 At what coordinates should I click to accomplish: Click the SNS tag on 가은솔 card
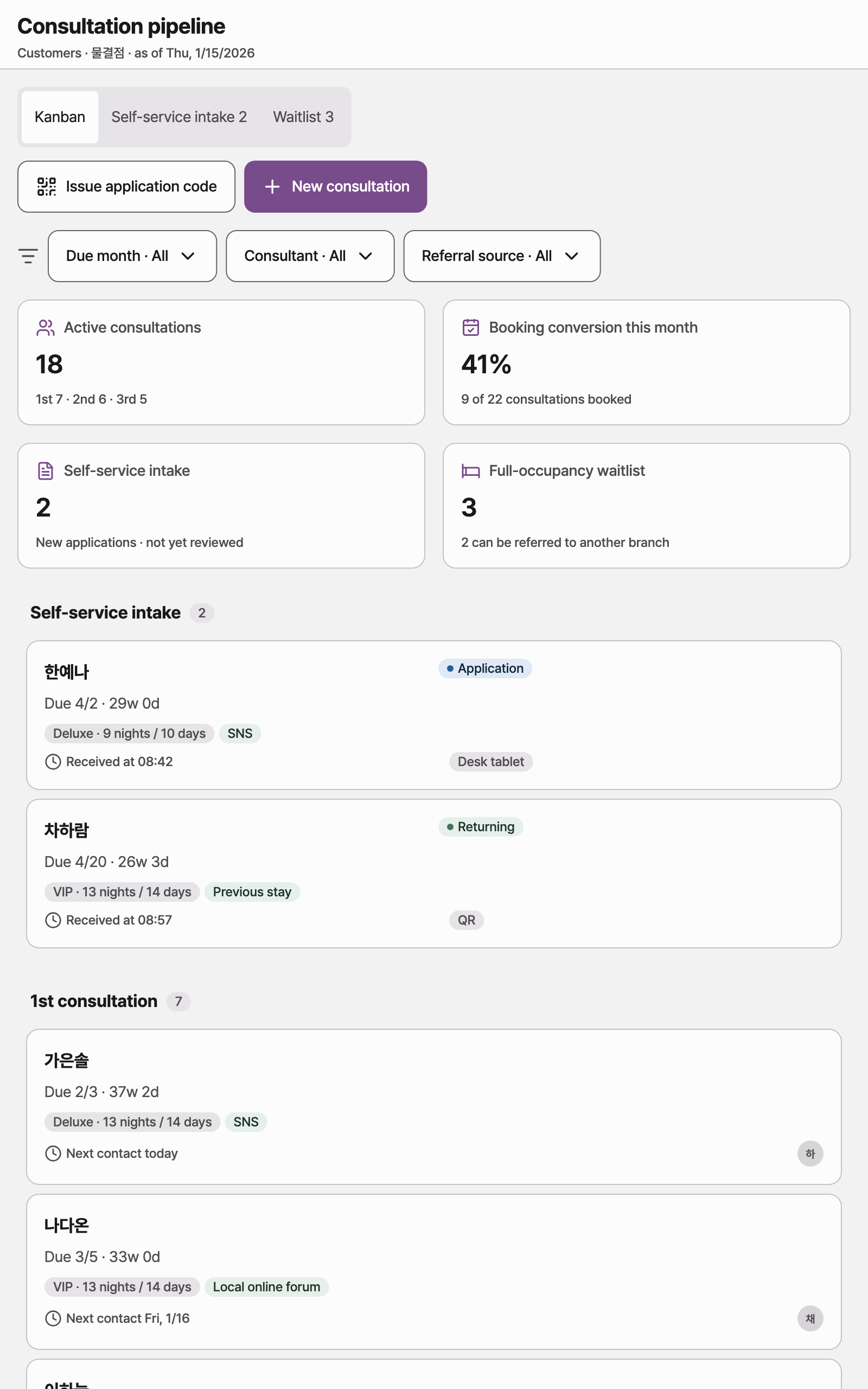(x=246, y=1122)
